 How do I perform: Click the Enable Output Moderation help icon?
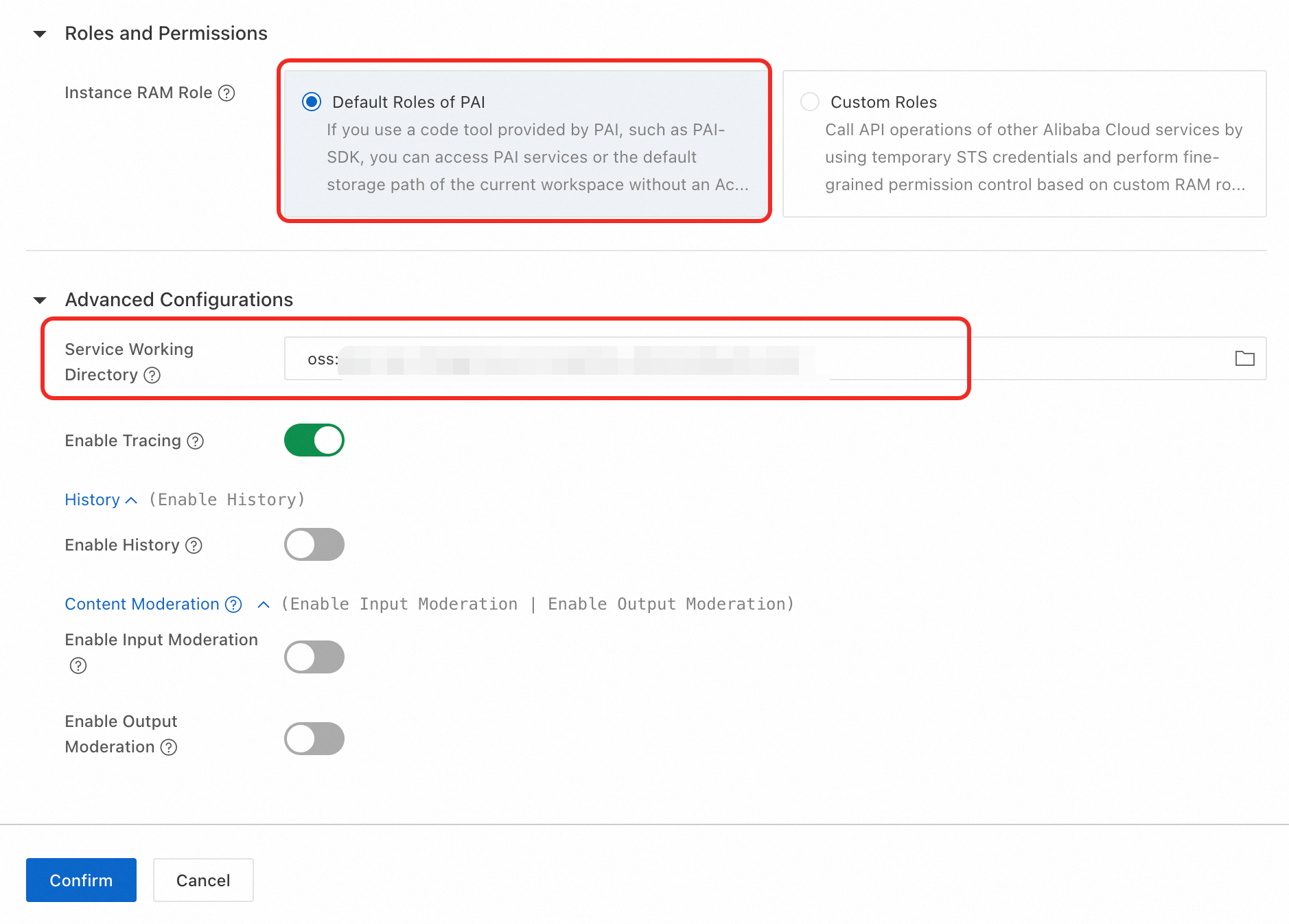click(x=169, y=747)
